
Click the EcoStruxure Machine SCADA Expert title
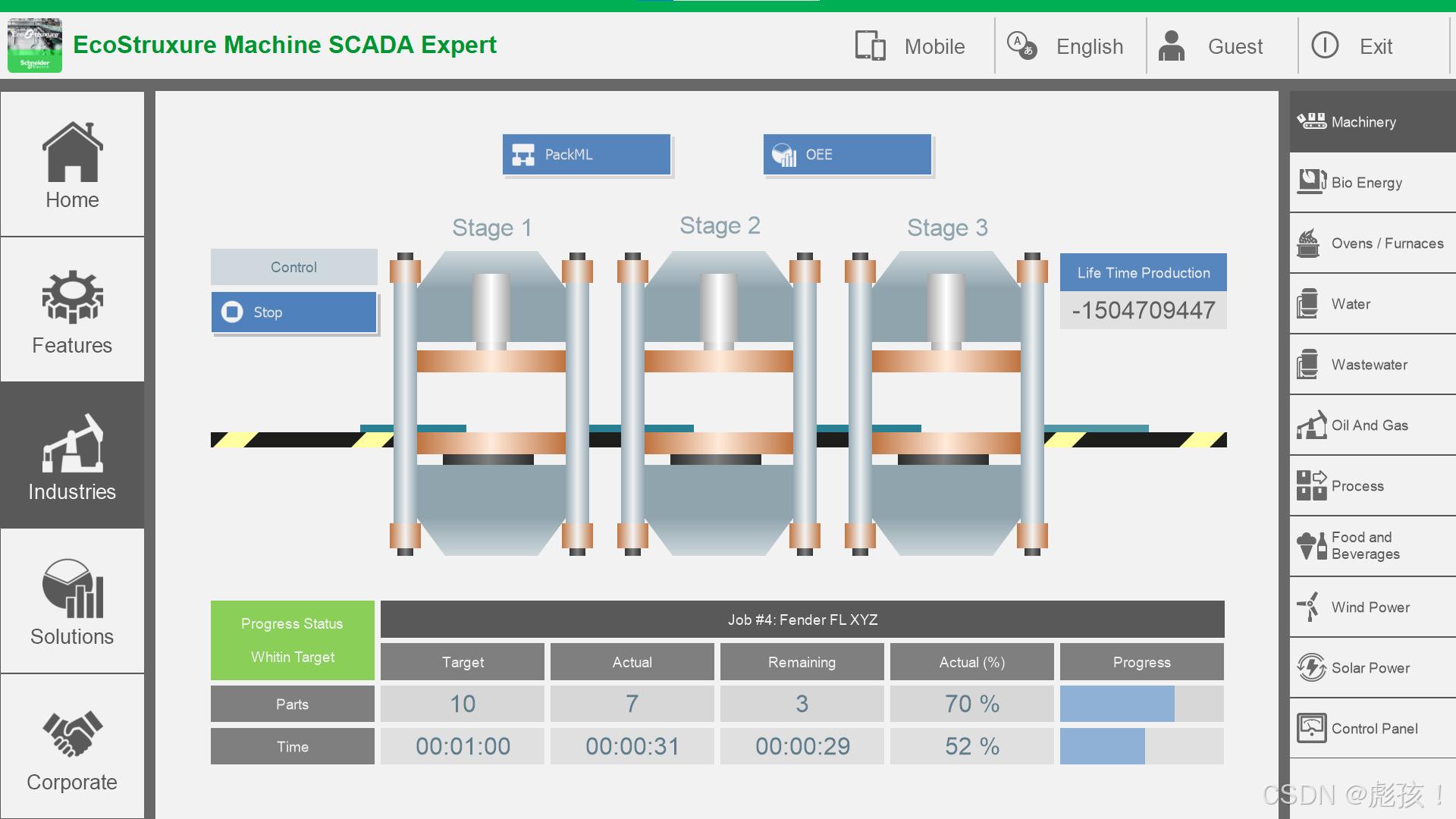(x=285, y=45)
